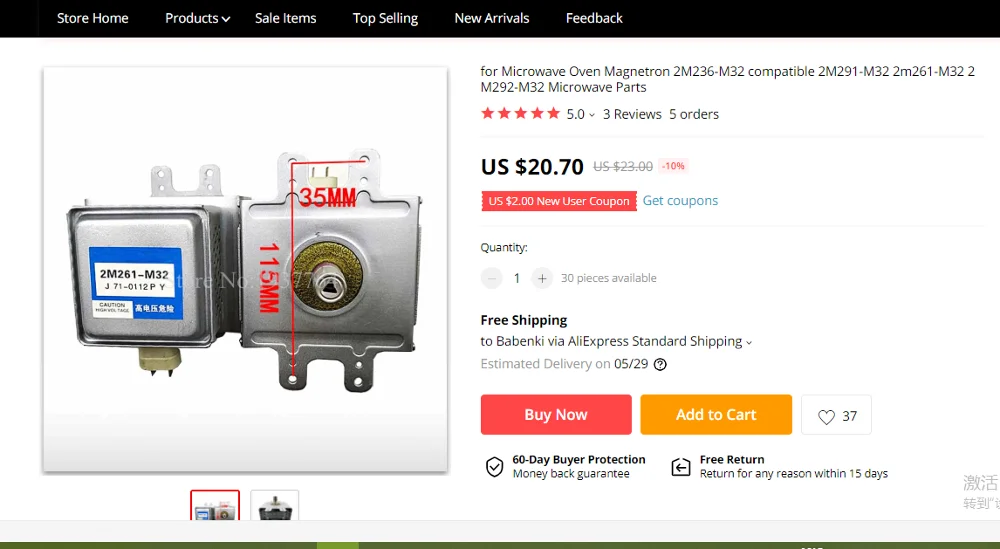
Task: Expand the 5.0 rating breakdown chevron
Action: (592, 115)
